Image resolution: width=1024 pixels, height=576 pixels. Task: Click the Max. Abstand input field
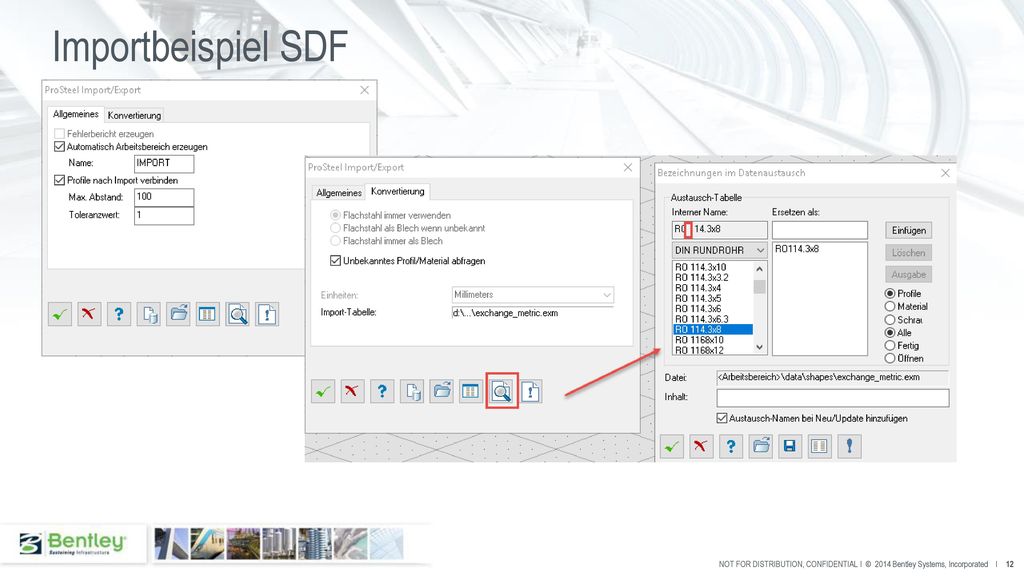click(164, 197)
